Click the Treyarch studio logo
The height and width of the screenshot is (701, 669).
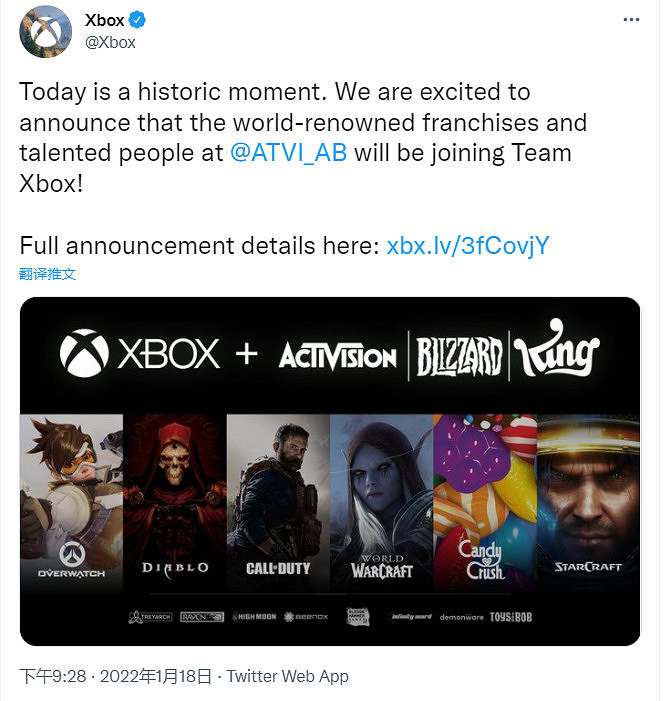150,617
